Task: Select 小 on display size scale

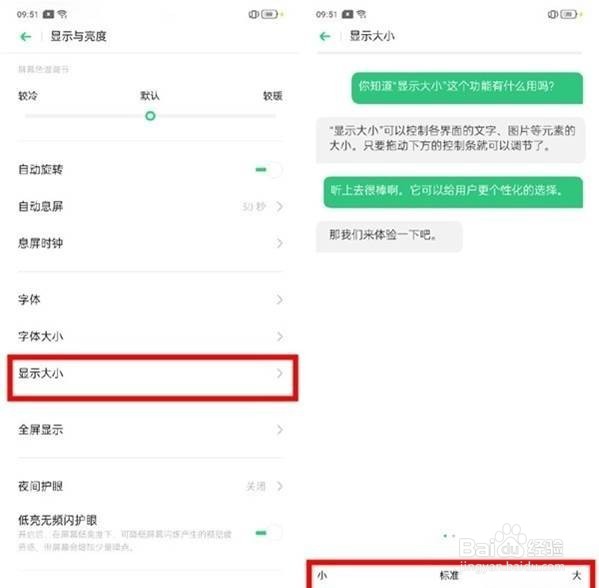Action: (x=322, y=575)
